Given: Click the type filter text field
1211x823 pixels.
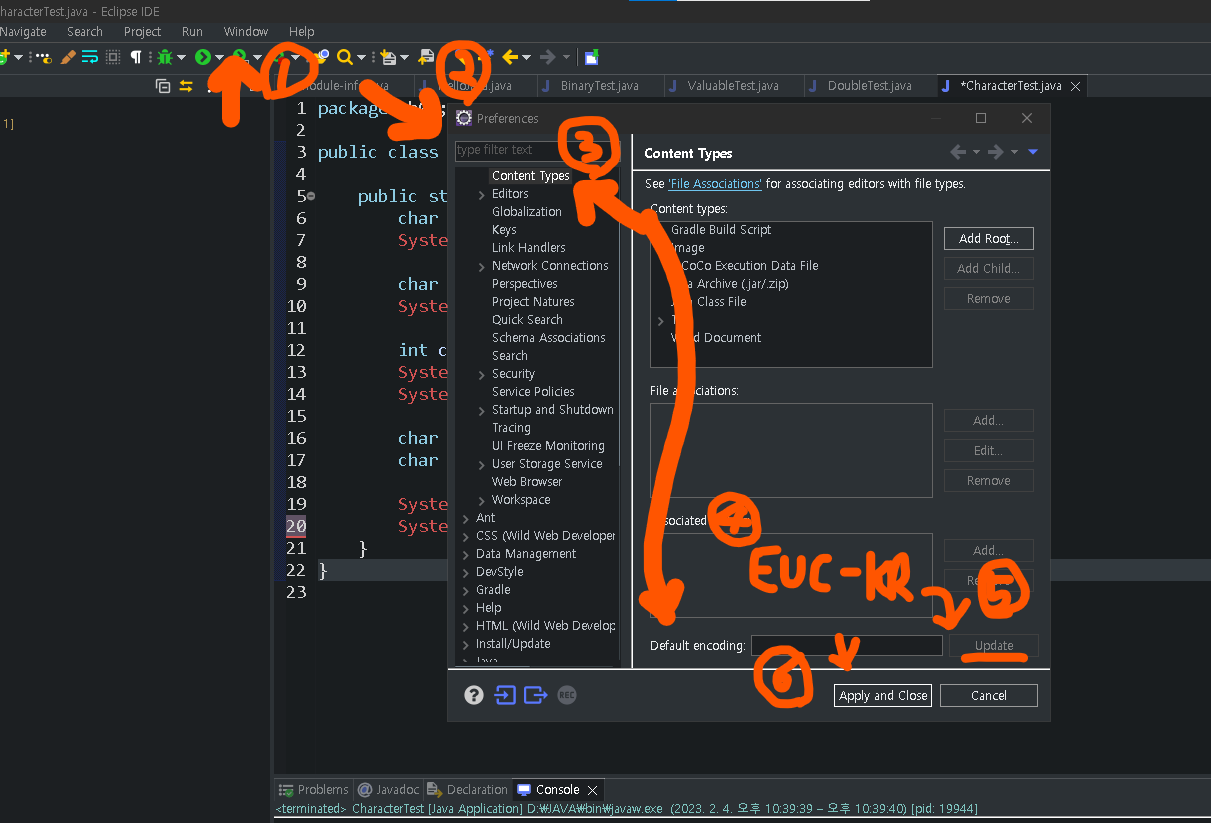Looking at the screenshot, I should pos(536,150).
